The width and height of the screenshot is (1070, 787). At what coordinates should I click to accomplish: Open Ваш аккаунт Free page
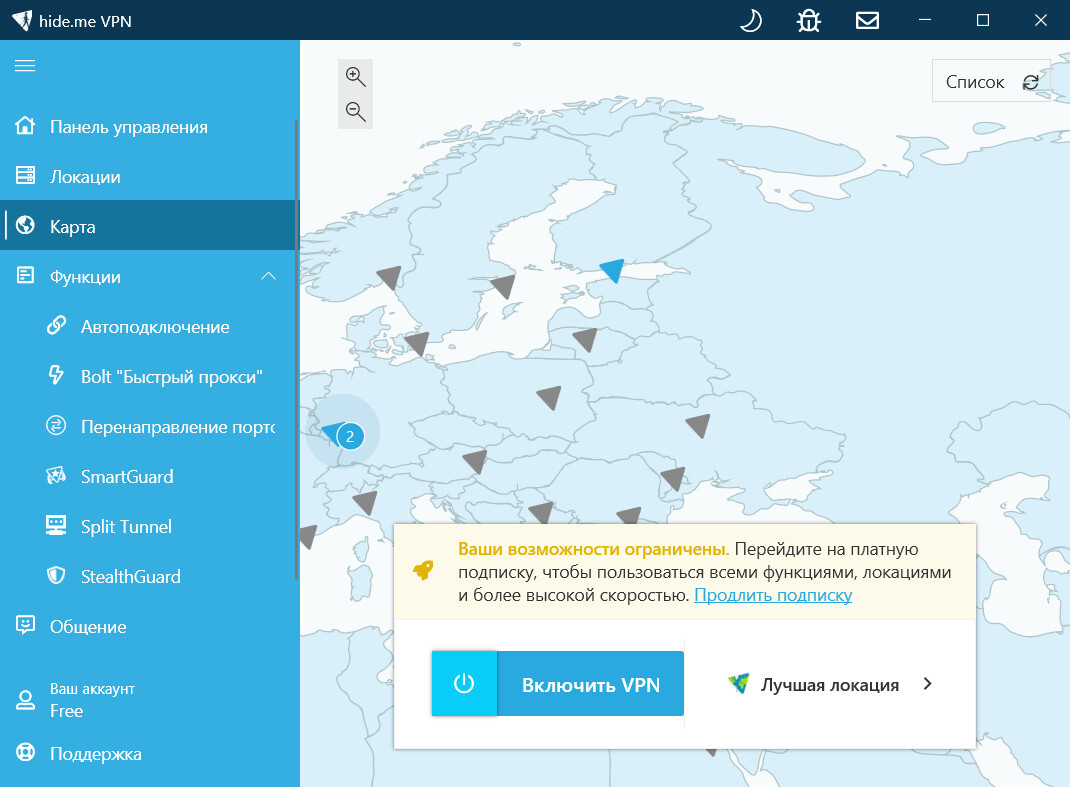click(x=149, y=700)
